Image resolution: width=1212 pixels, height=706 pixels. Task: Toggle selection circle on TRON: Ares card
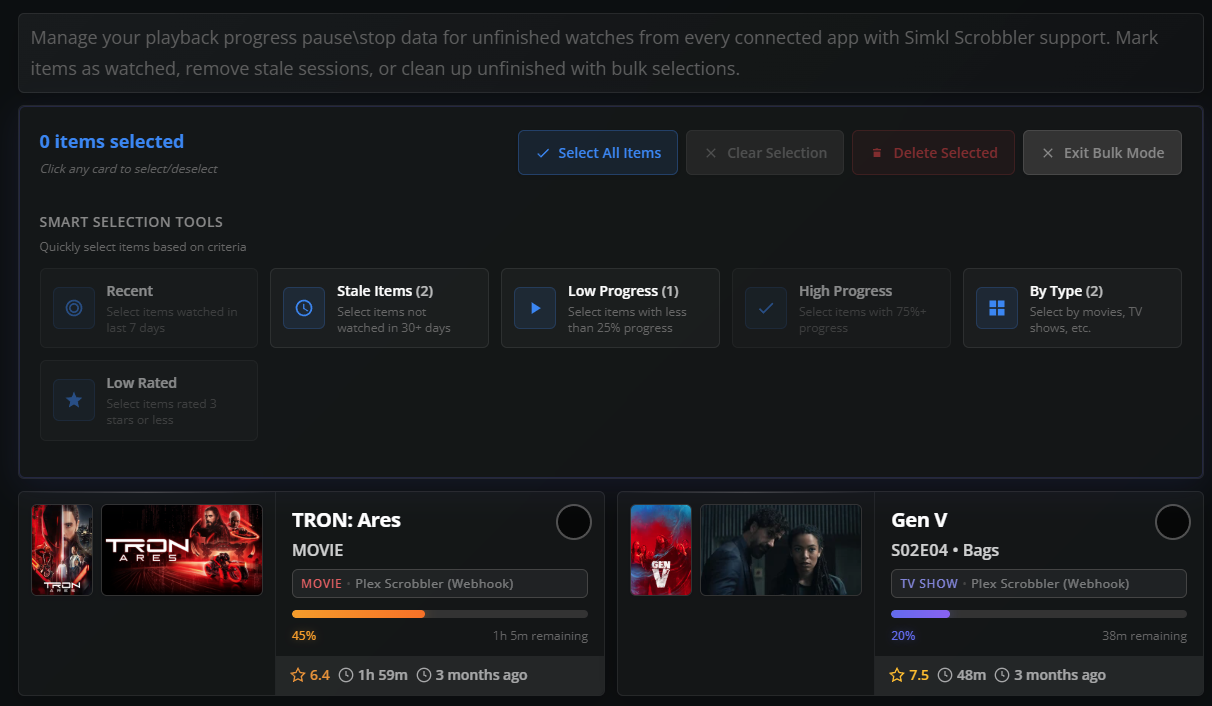pos(574,522)
